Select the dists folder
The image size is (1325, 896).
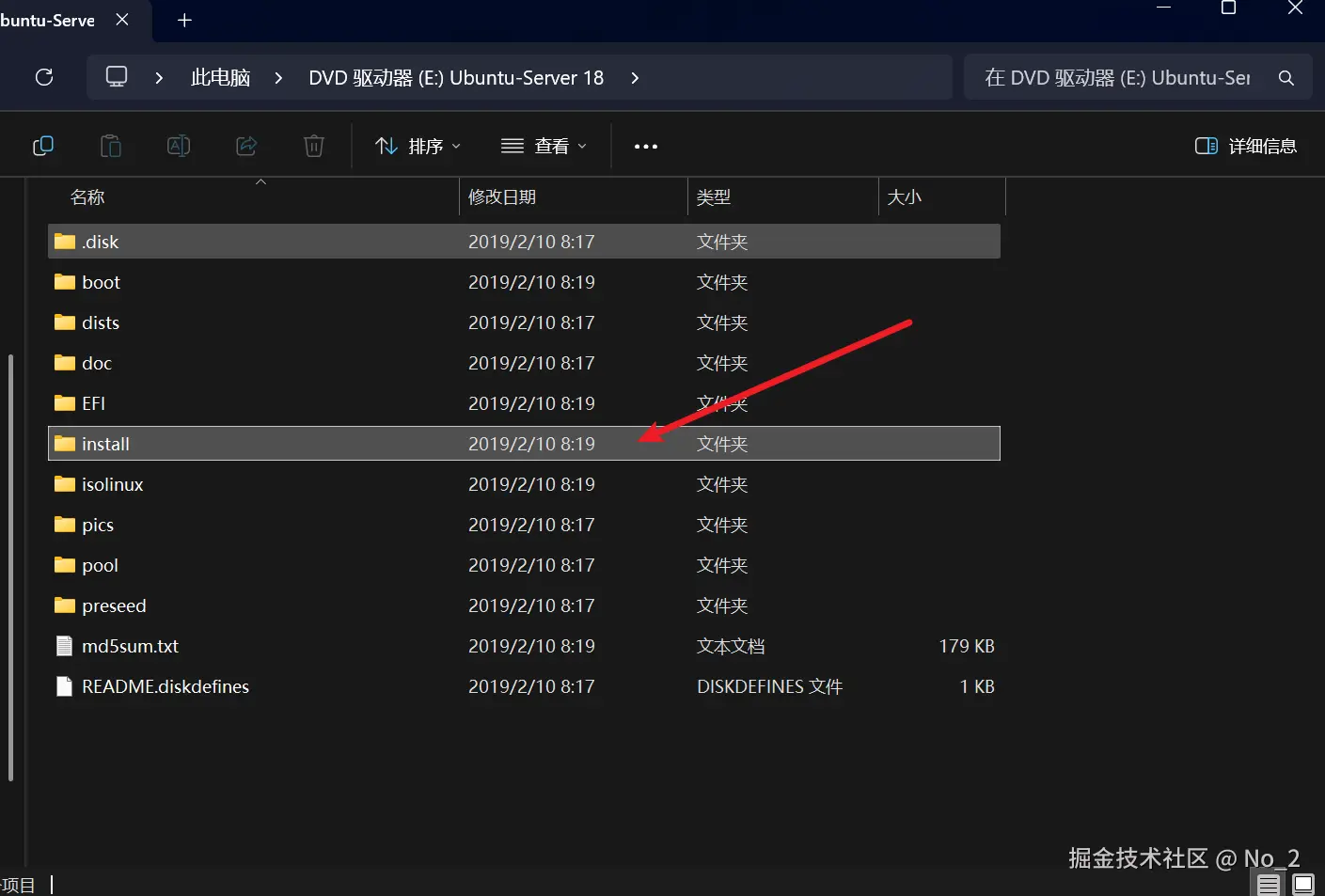click(x=524, y=322)
